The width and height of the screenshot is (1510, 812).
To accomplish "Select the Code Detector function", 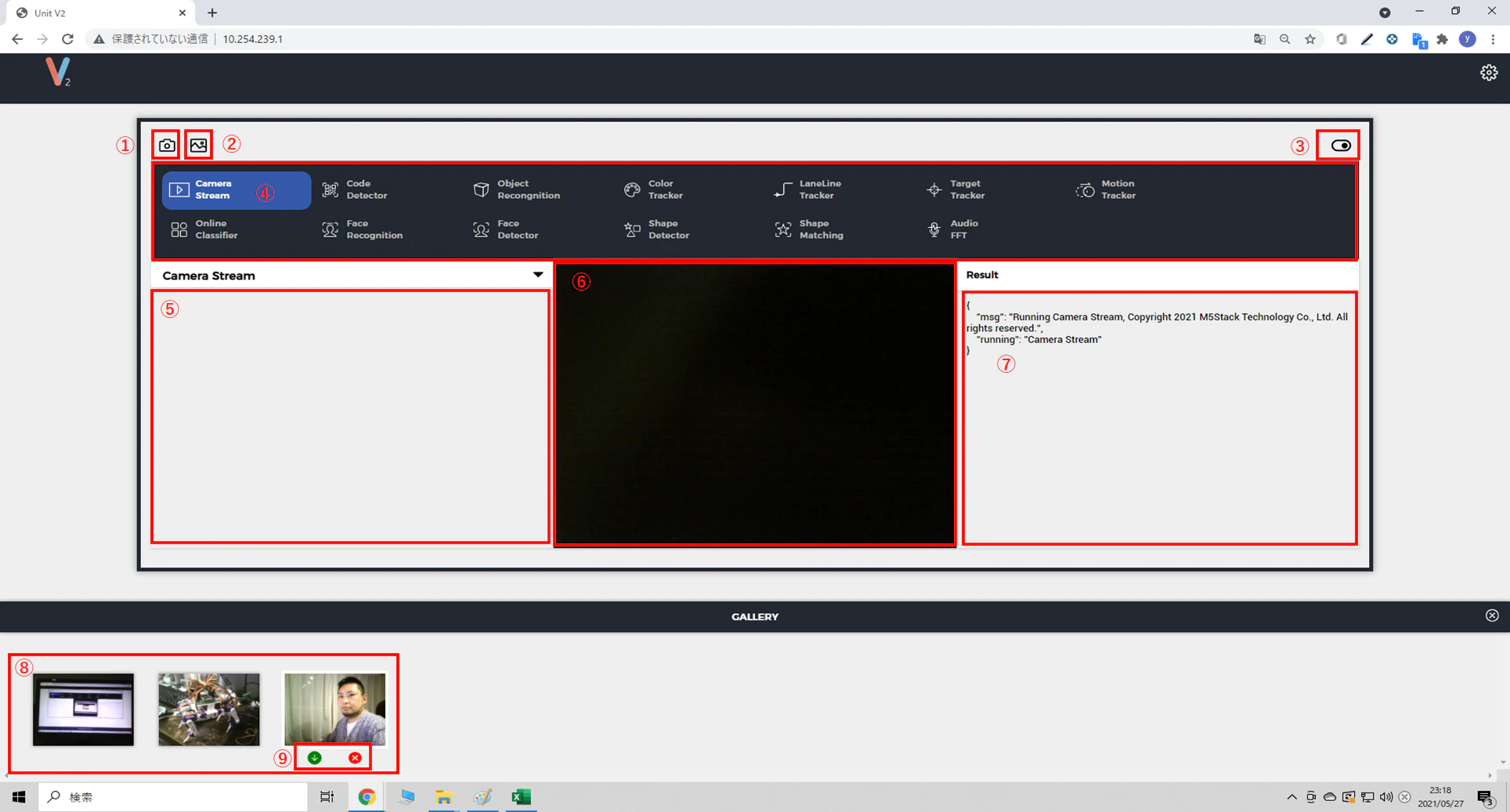I will pos(355,189).
